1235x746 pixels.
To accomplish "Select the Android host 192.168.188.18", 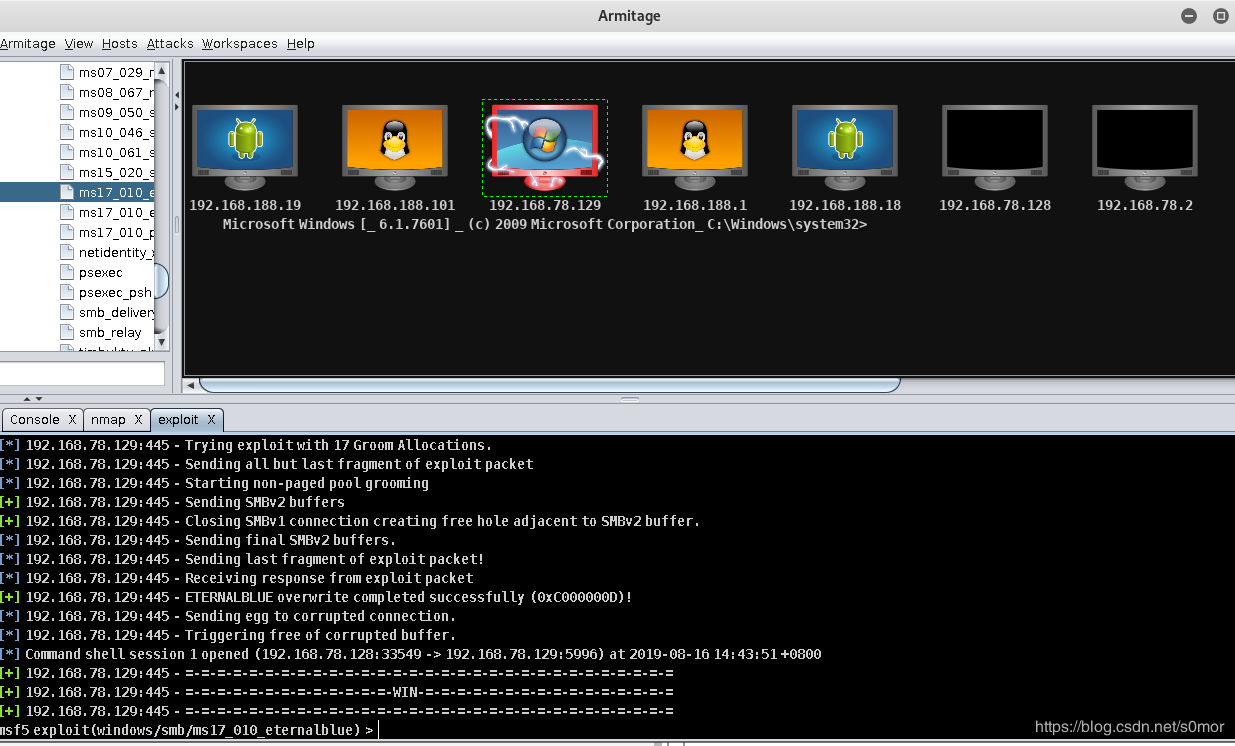I will pyautogui.click(x=845, y=148).
